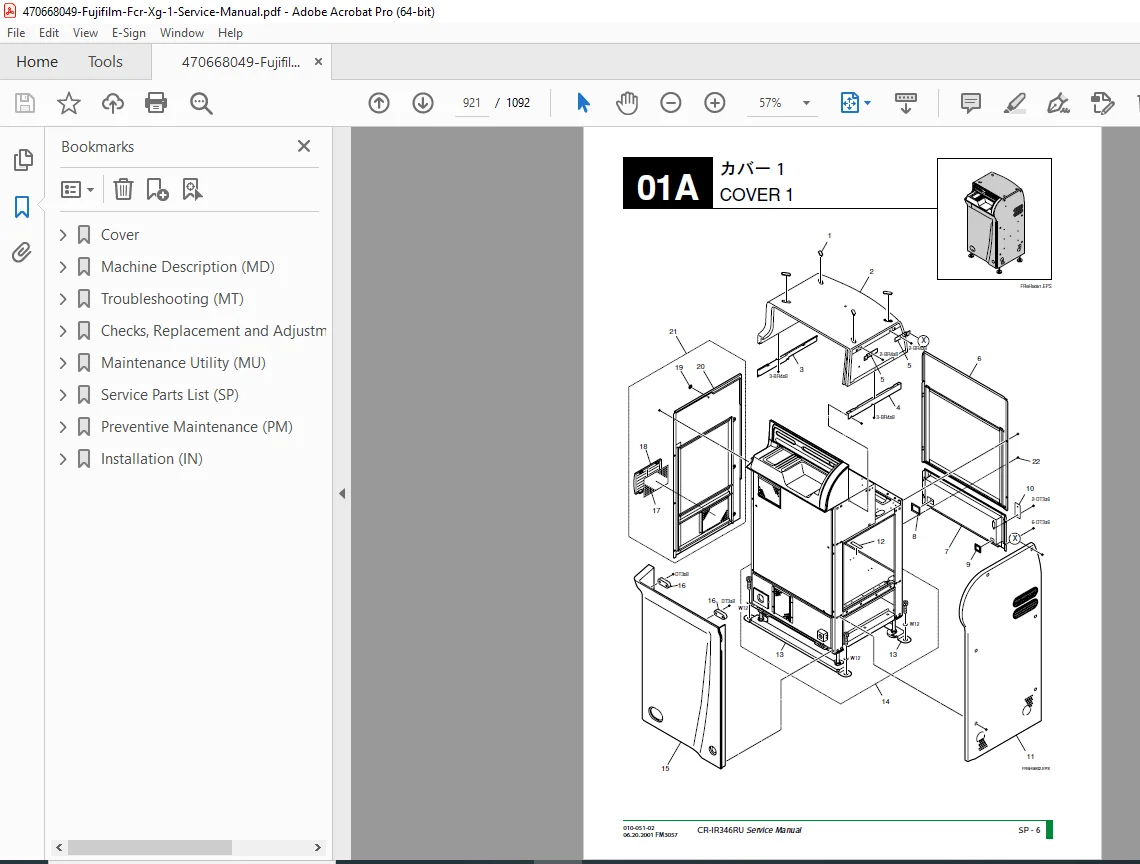This screenshot has height=864, width=1140.
Task: Enable scrolling mode in the toolbar
Action: coord(906,103)
